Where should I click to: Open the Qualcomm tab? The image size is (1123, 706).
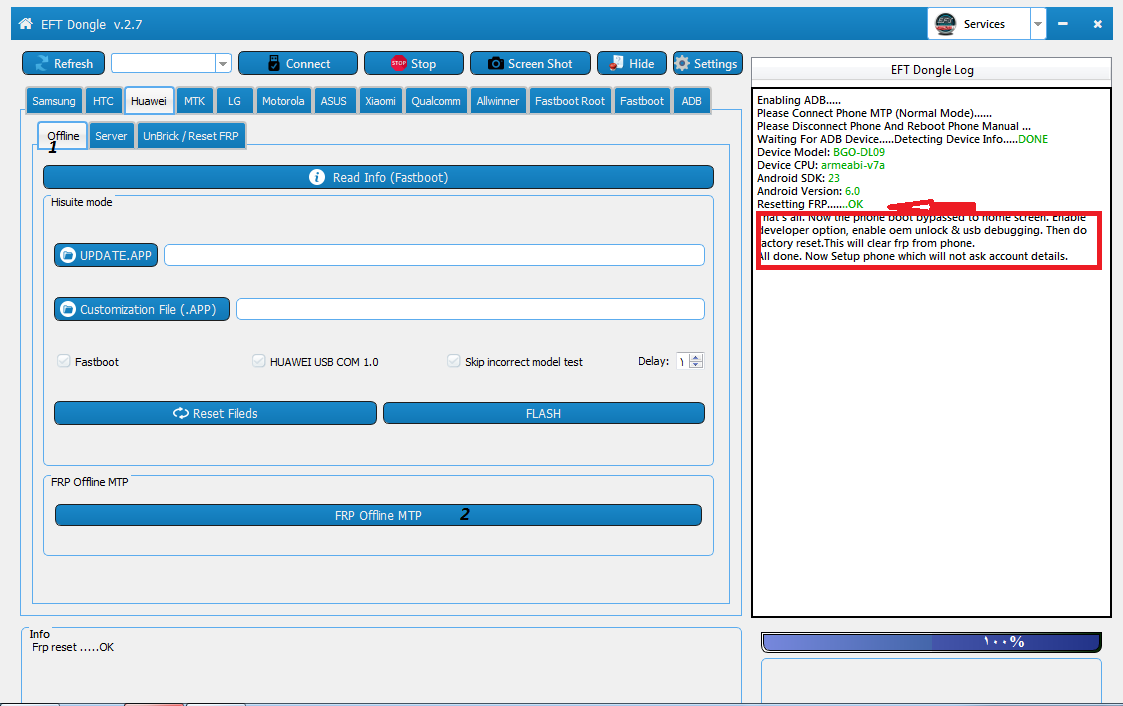coord(436,101)
